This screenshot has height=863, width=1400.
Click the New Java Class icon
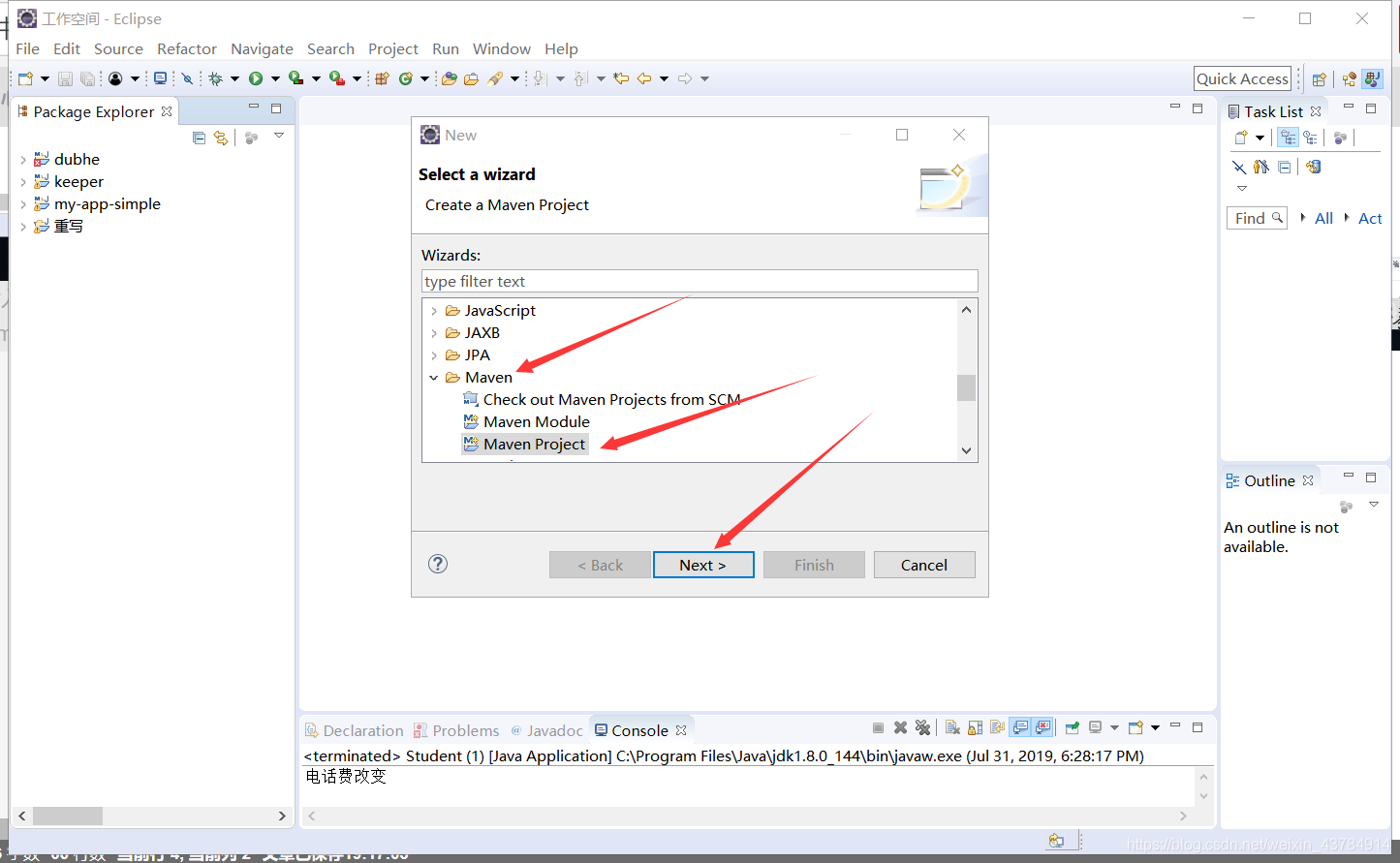coord(406,78)
